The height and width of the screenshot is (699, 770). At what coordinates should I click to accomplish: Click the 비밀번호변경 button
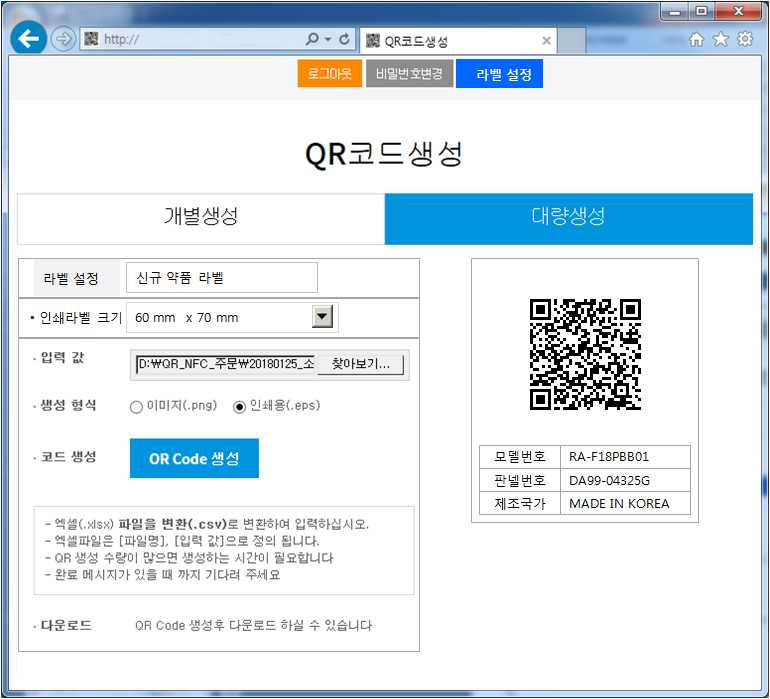409,74
